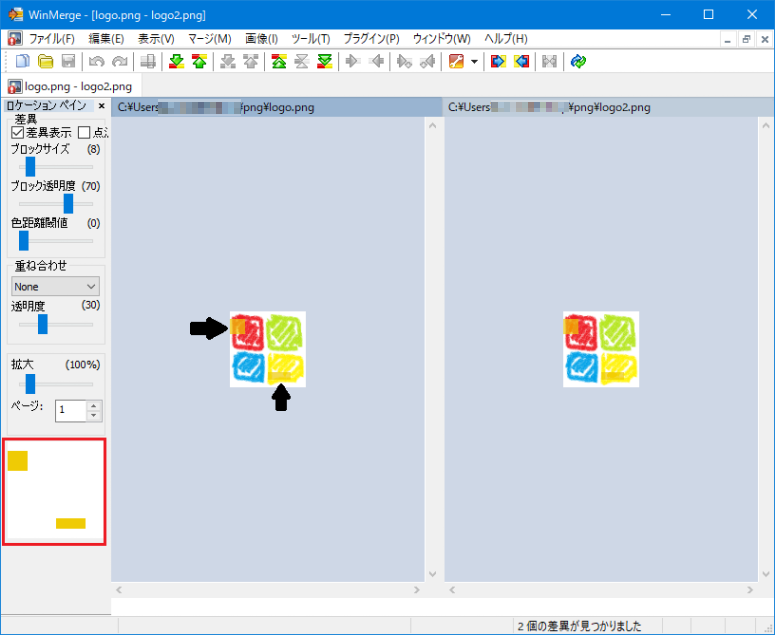Click the First difference toolbar icon

pyautogui.click(x=279, y=62)
